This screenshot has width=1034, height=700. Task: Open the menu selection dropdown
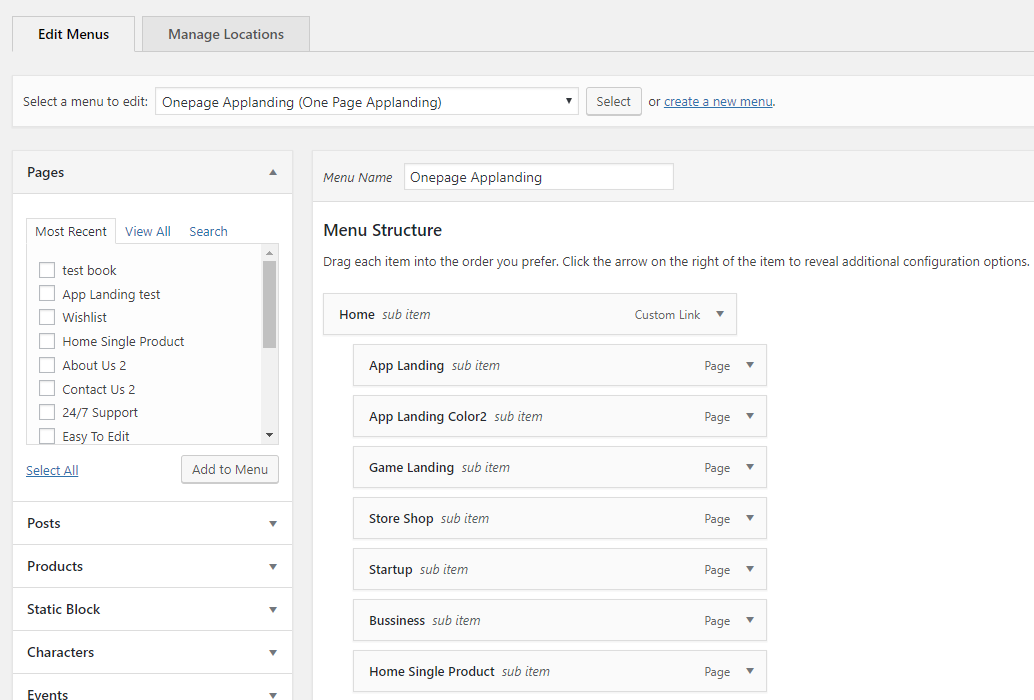pos(367,102)
